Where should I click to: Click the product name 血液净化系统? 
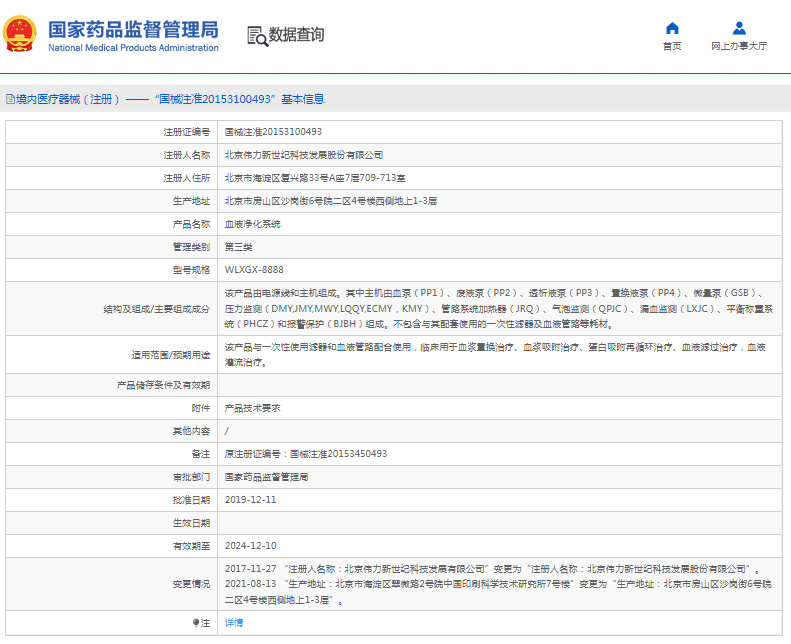coord(252,224)
